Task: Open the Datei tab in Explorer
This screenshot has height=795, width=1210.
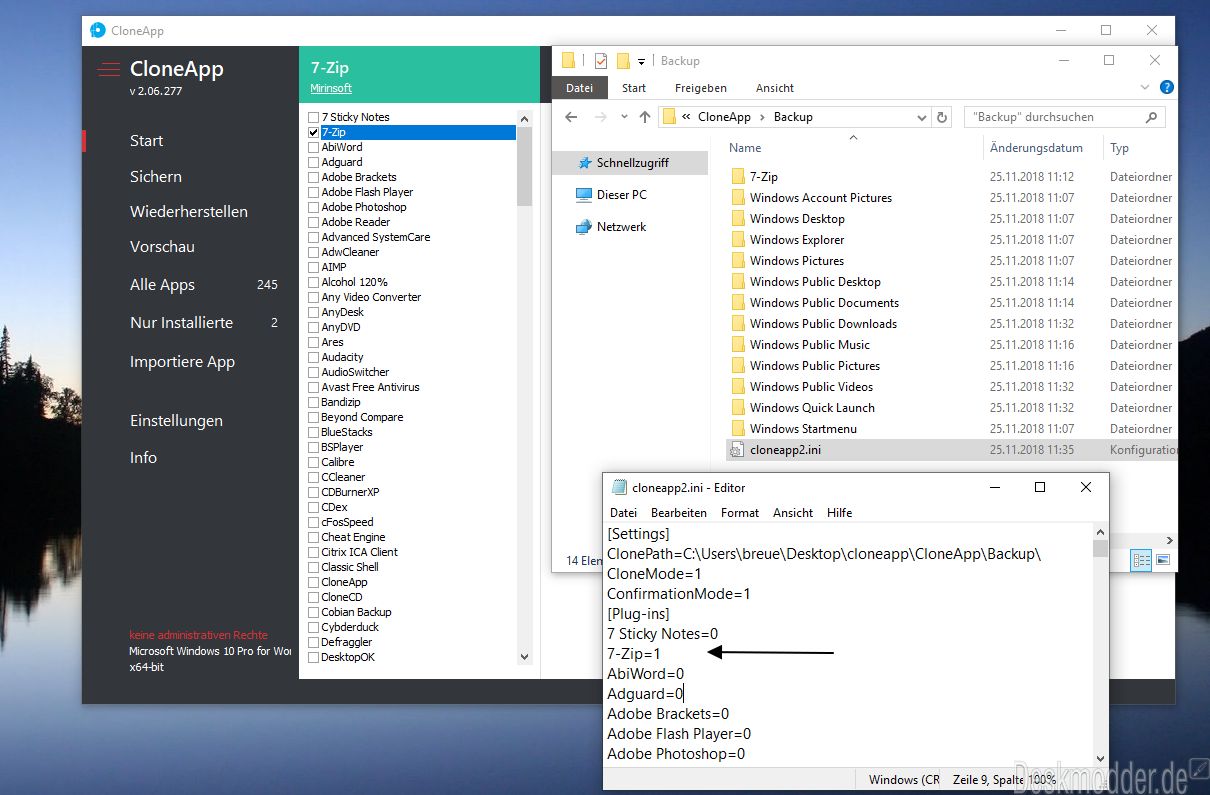Action: coord(580,88)
